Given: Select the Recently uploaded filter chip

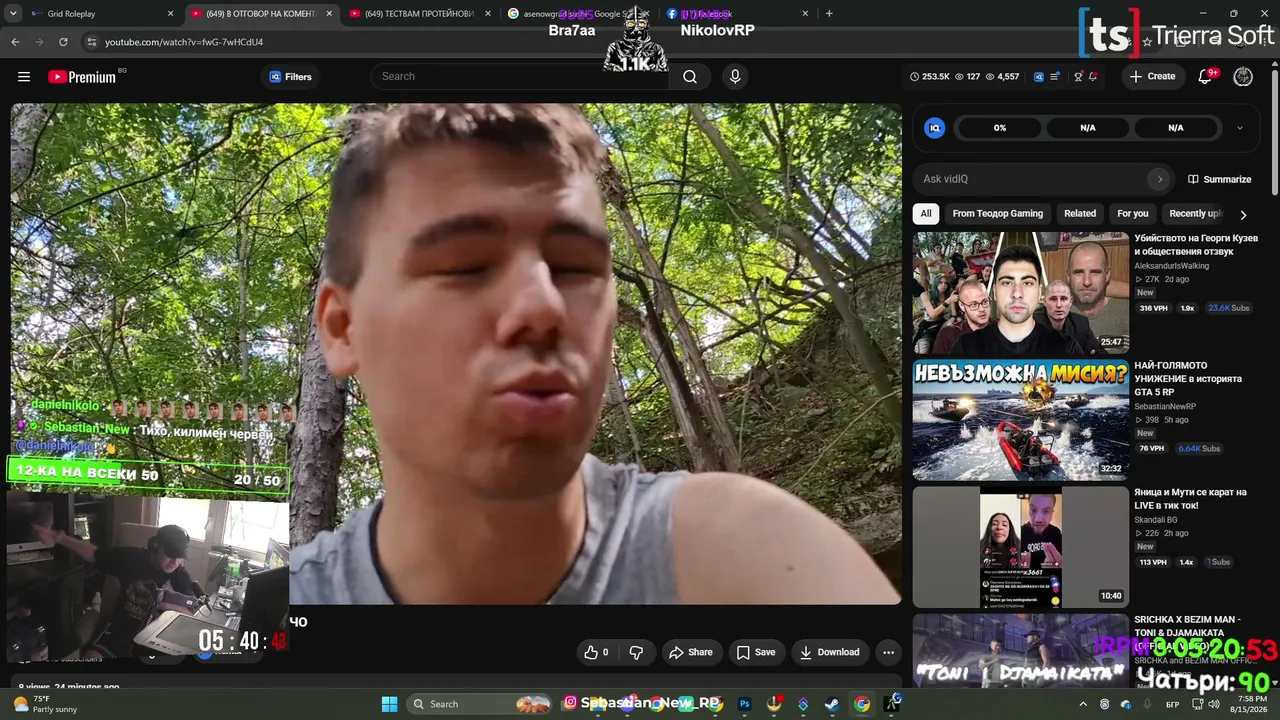Looking at the screenshot, I should click(x=1194, y=214).
